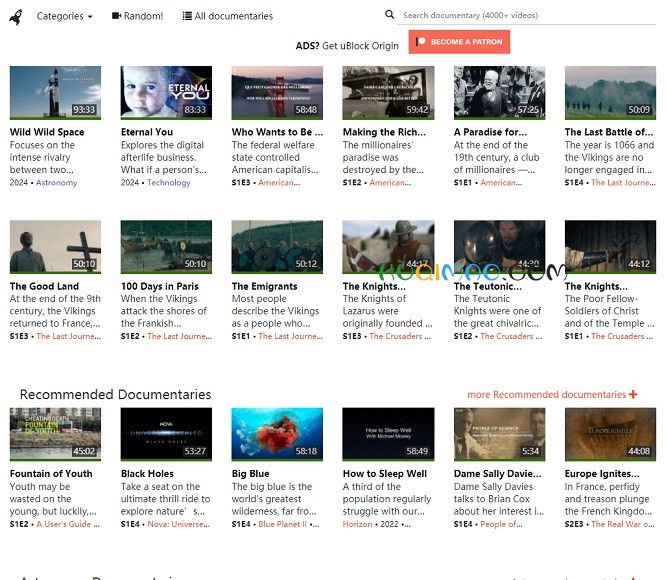Open the Dame Sally Davies thumbnail
The width and height of the screenshot is (666, 580).
coord(499,434)
